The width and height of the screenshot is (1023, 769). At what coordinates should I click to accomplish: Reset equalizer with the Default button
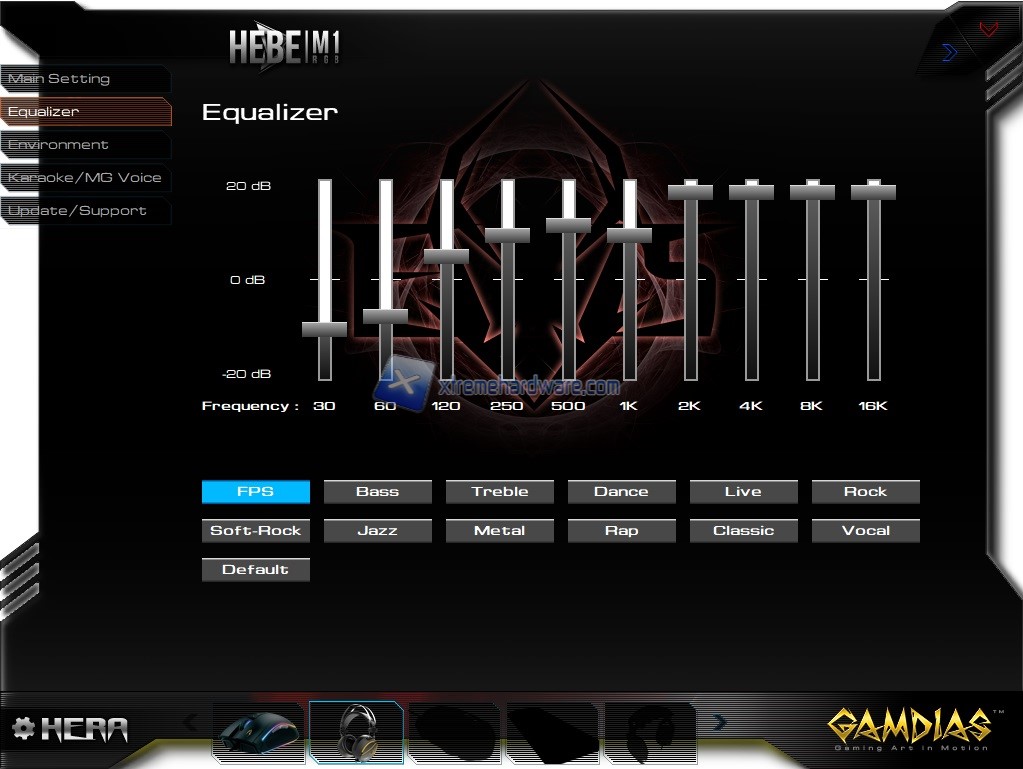pos(255,570)
